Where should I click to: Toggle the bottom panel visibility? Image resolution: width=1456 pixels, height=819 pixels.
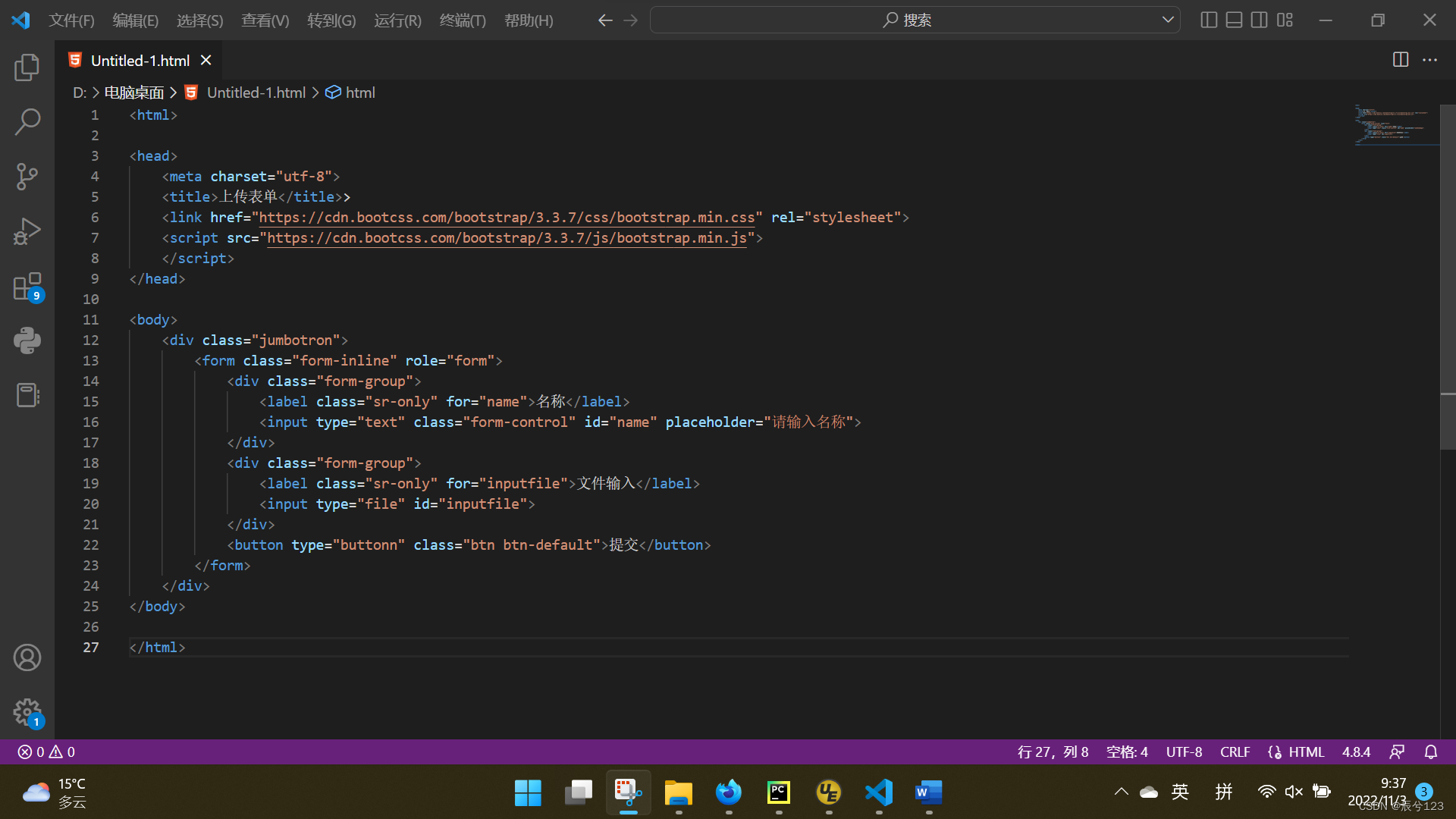pyautogui.click(x=1234, y=20)
